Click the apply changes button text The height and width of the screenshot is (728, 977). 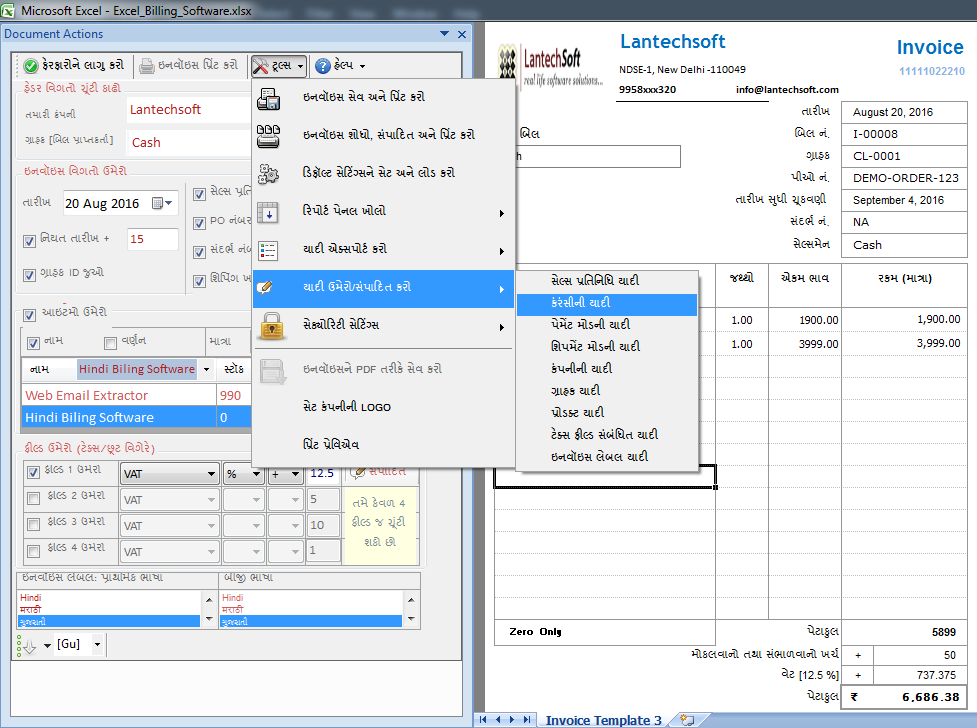pyautogui.click(x=82, y=65)
